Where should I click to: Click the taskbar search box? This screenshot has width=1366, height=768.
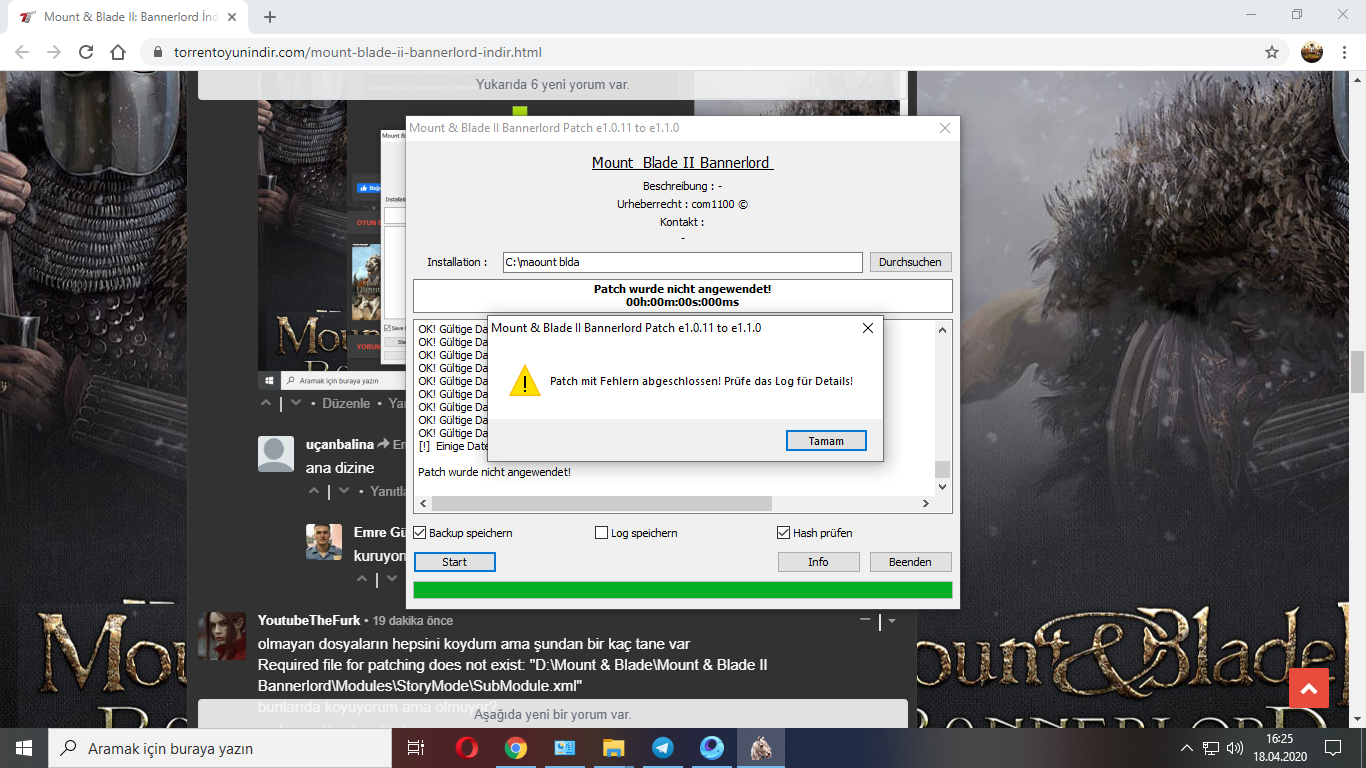click(220, 748)
